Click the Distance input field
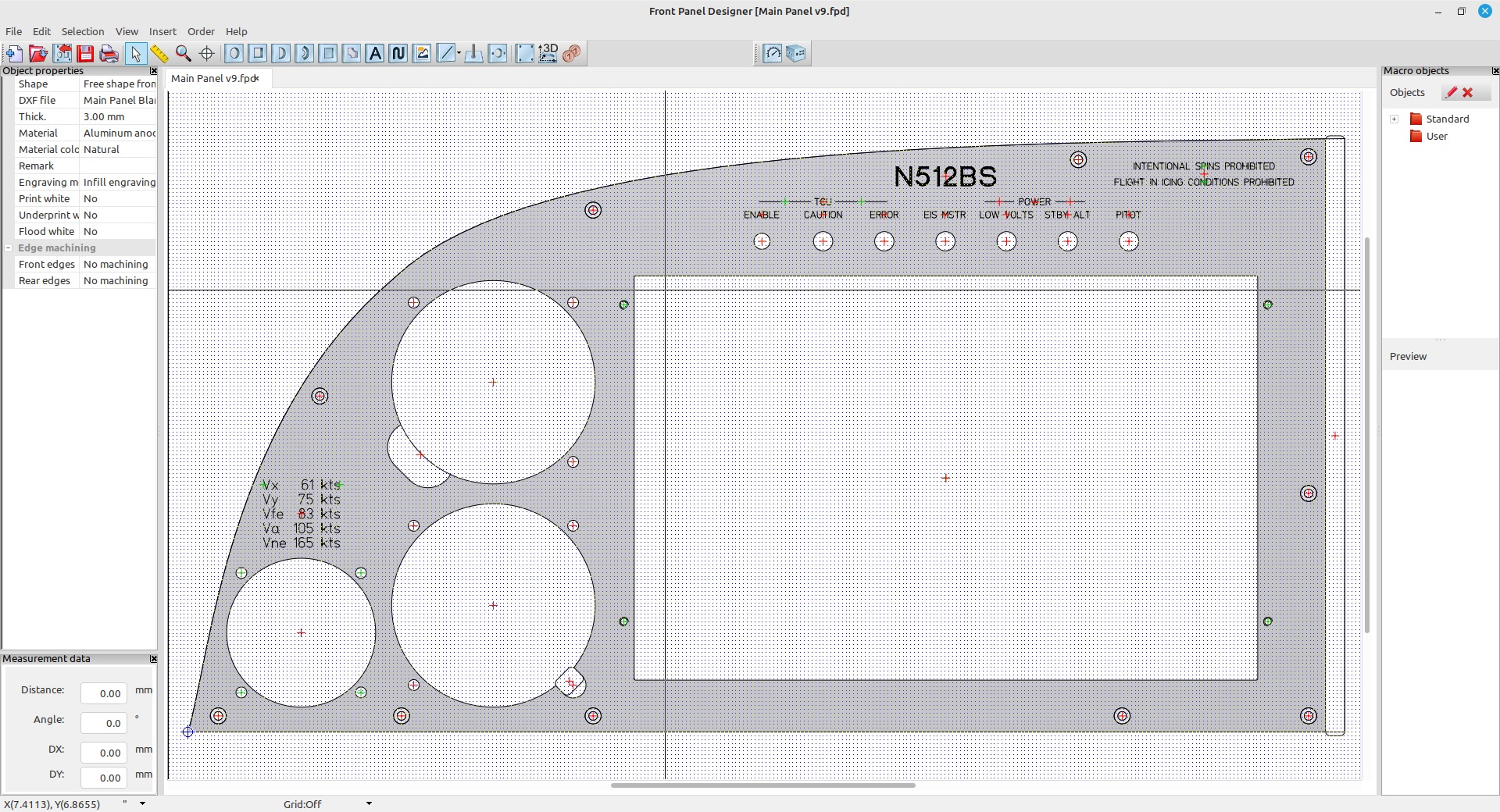The height and width of the screenshot is (812, 1500). click(104, 693)
